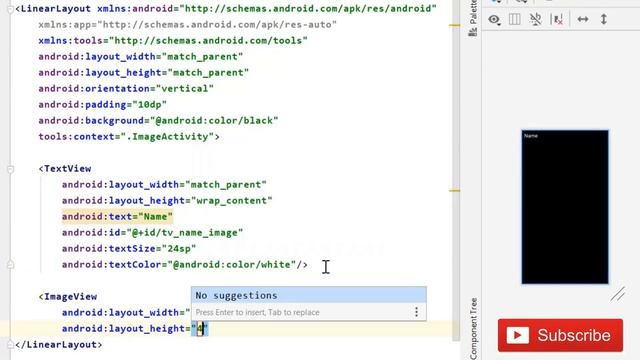Viewport: 640px width, 360px height.
Task: Click the android:orientation="vertical" line
Action: click(126, 89)
